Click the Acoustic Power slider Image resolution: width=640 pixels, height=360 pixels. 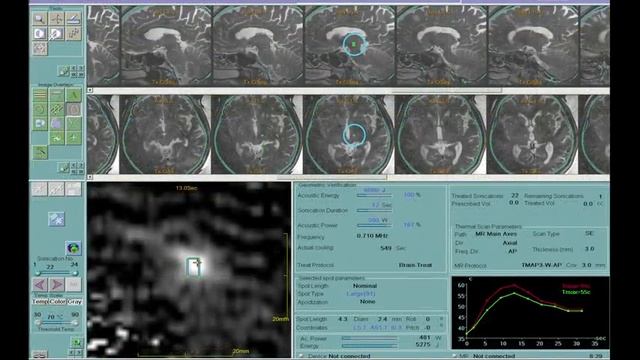click(374, 226)
